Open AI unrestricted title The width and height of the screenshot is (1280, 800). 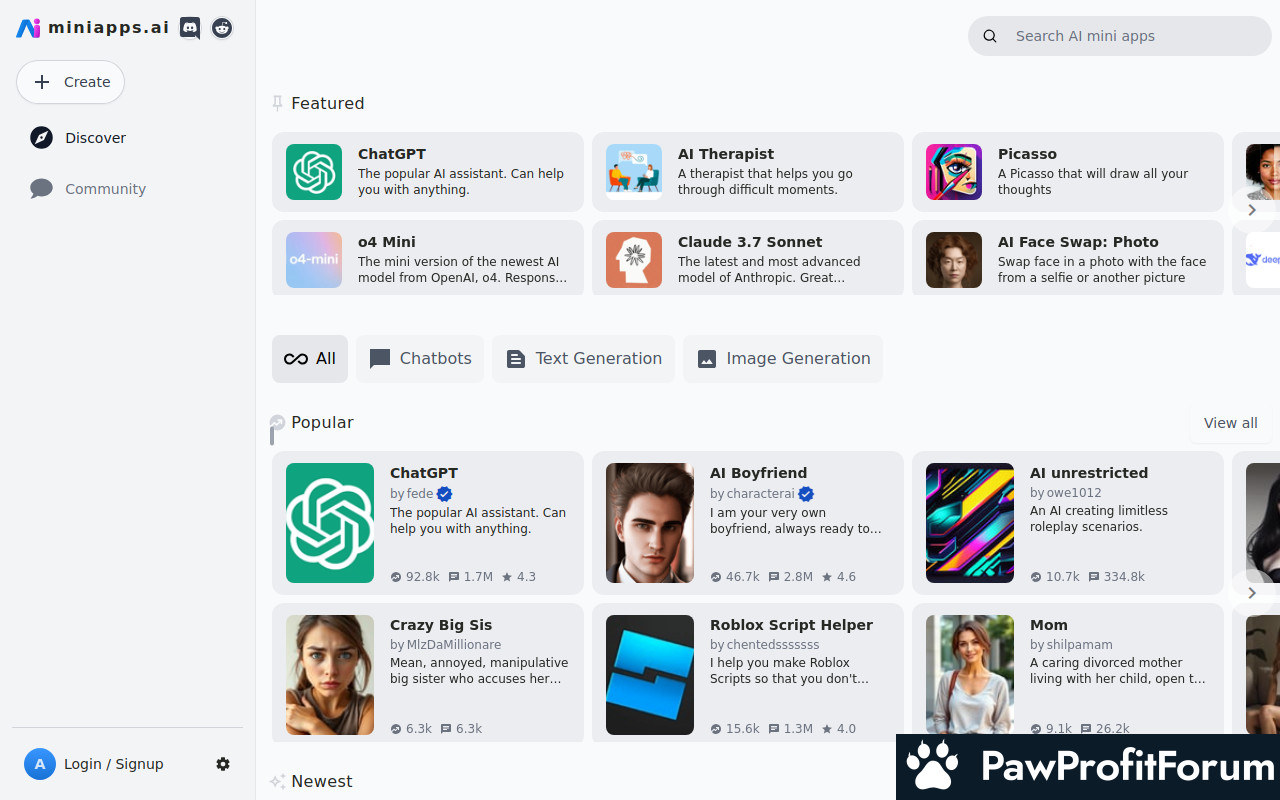click(x=1089, y=473)
